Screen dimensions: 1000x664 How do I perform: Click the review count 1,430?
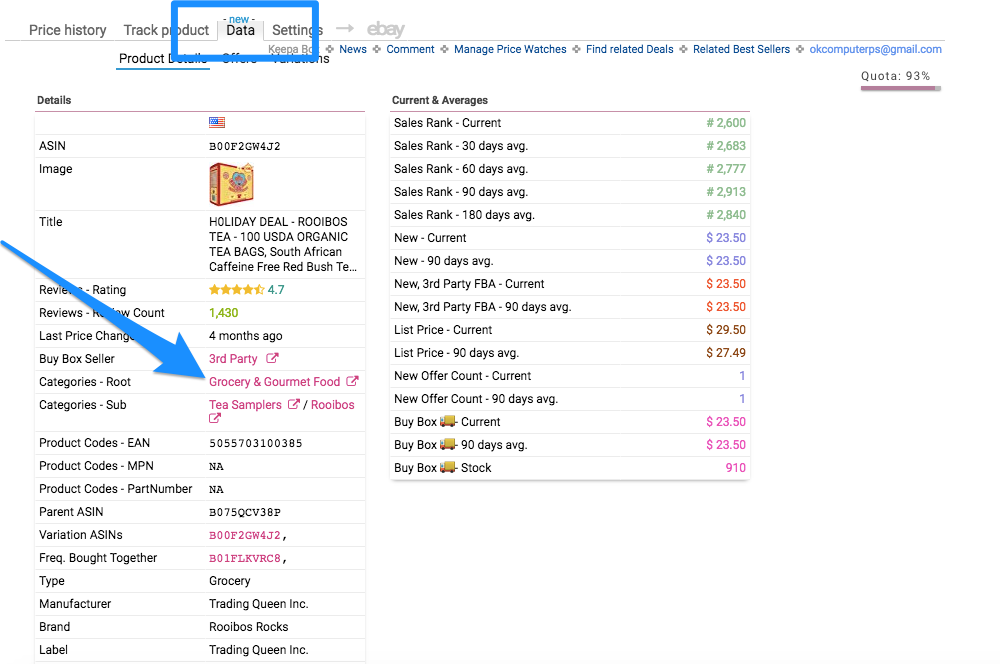tap(224, 313)
